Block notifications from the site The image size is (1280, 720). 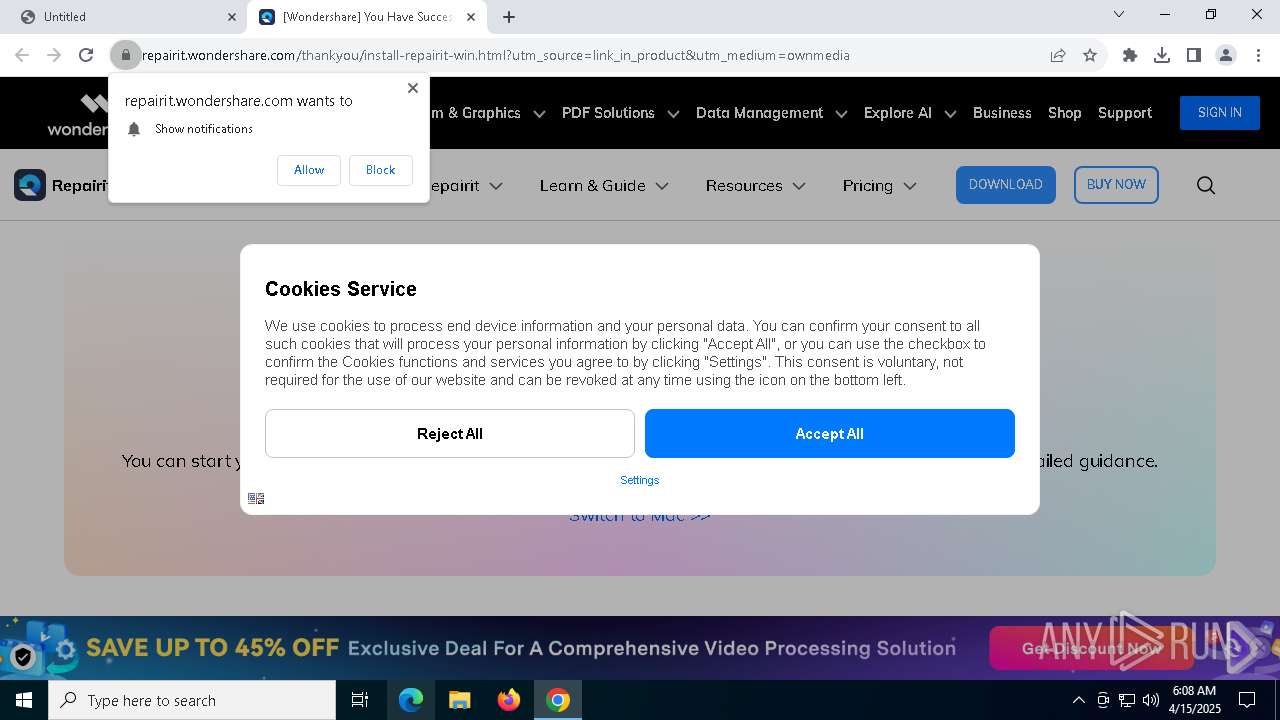tap(380, 170)
